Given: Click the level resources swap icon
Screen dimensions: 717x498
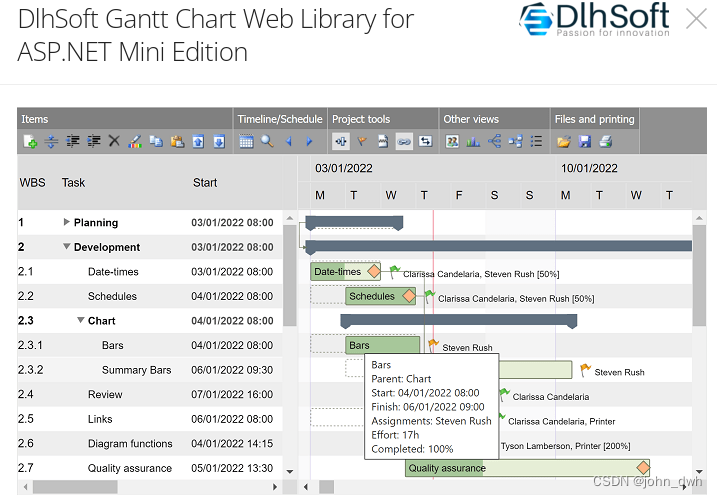Looking at the screenshot, I should tap(425, 142).
